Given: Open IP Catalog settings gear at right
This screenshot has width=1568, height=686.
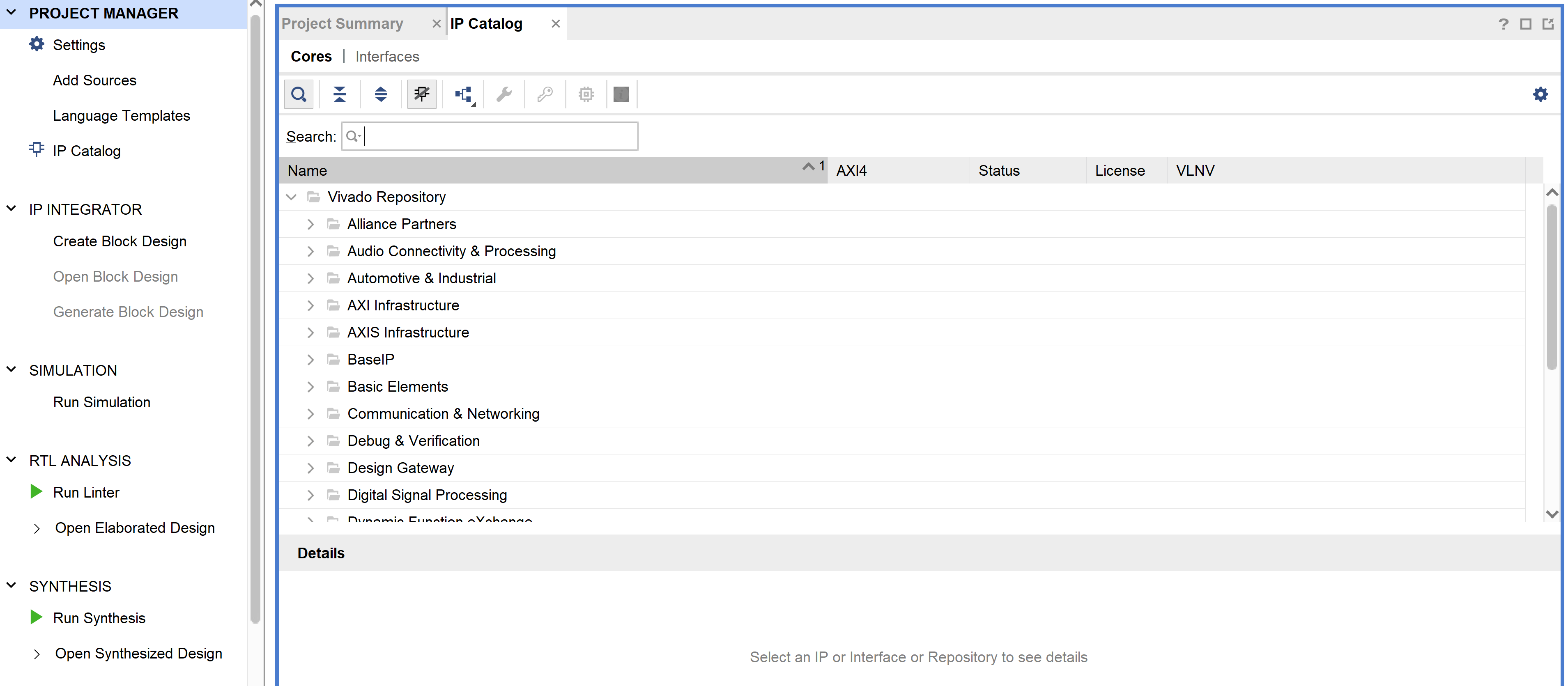Looking at the screenshot, I should point(1540,94).
